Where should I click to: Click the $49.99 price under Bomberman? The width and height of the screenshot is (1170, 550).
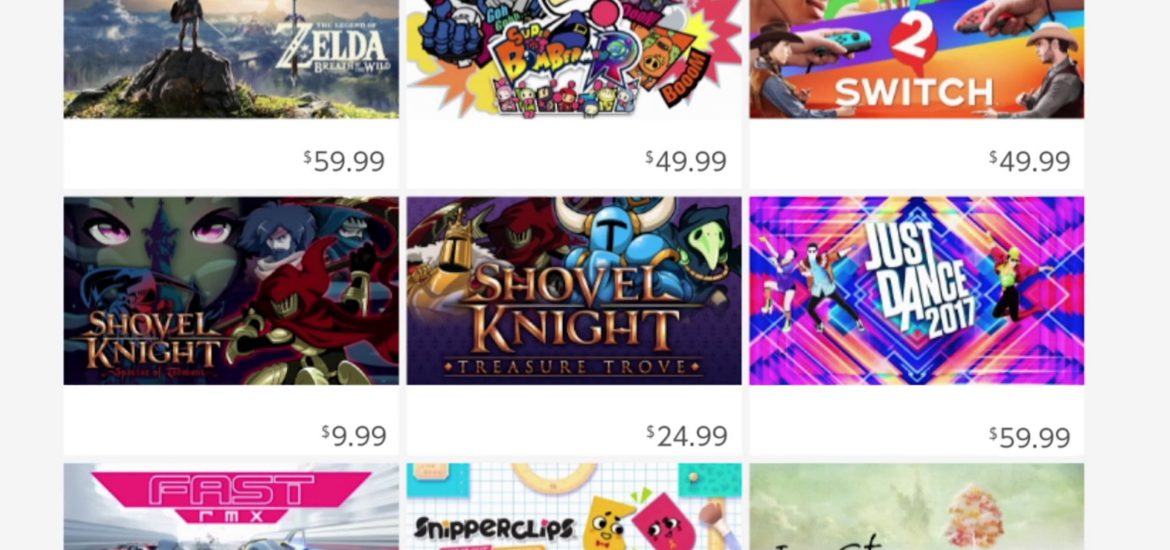(x=686, y=160)
